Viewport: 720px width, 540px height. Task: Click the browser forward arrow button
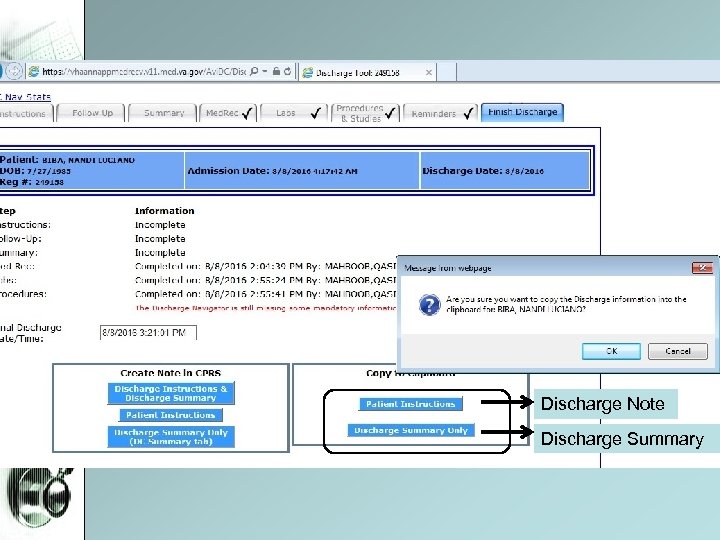pos(14,71)
